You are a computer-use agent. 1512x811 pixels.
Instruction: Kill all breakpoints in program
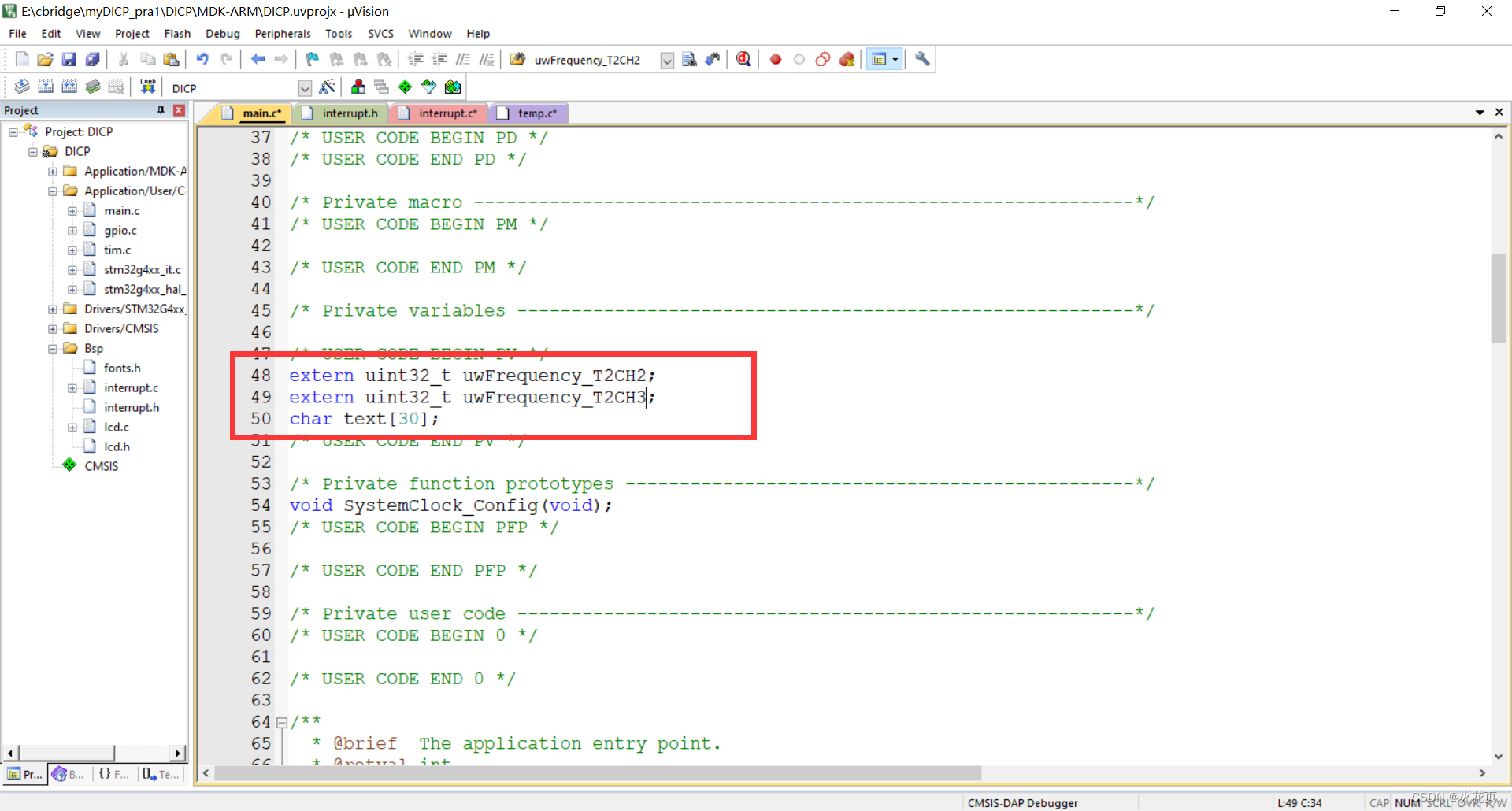[847, 58]
